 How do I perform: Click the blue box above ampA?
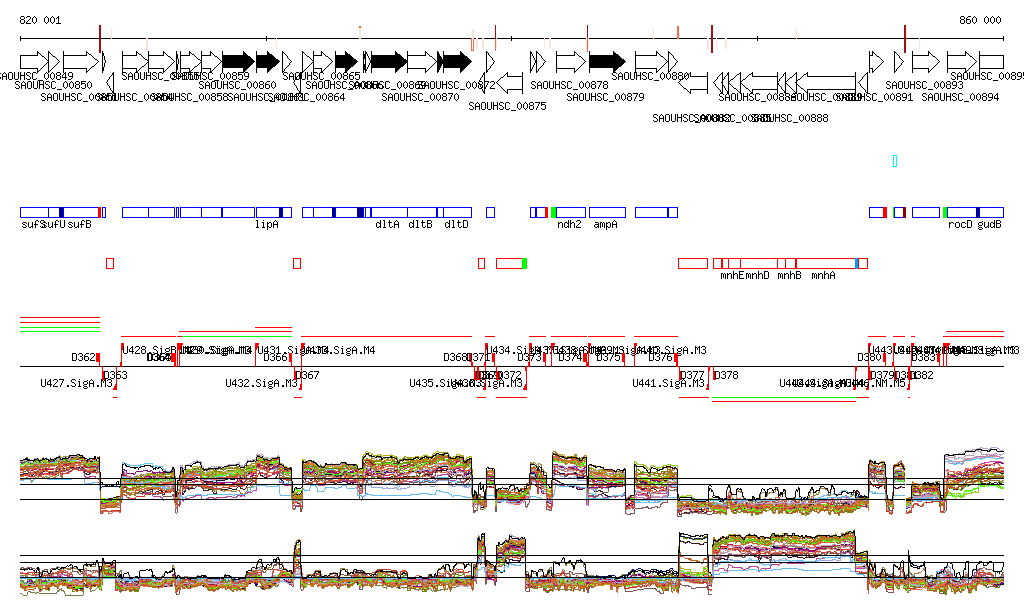[607, 213]
